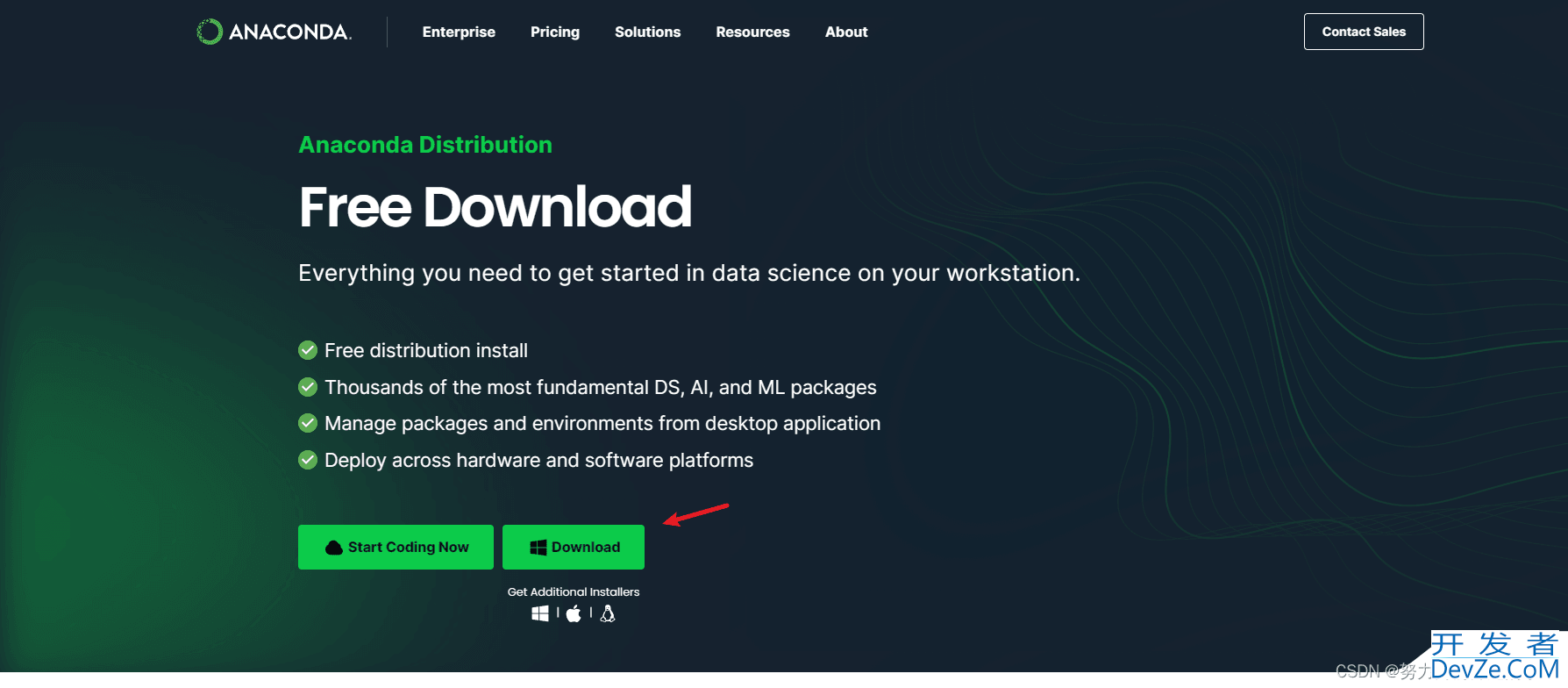Click the 'Free distribution install' line
This screenshot has width=1568, height=688.
tap(426, 351)
